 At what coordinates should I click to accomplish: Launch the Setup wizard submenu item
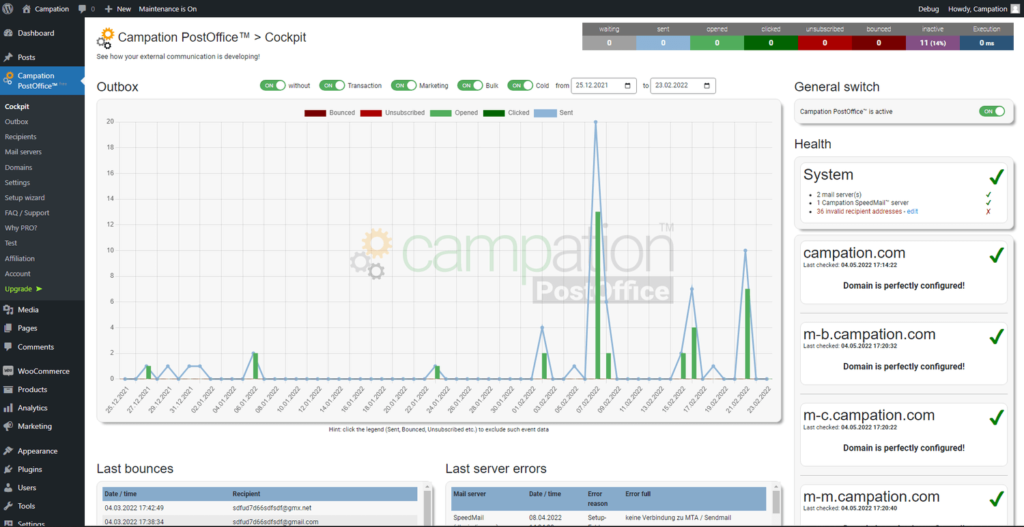(x=24, y=198)
